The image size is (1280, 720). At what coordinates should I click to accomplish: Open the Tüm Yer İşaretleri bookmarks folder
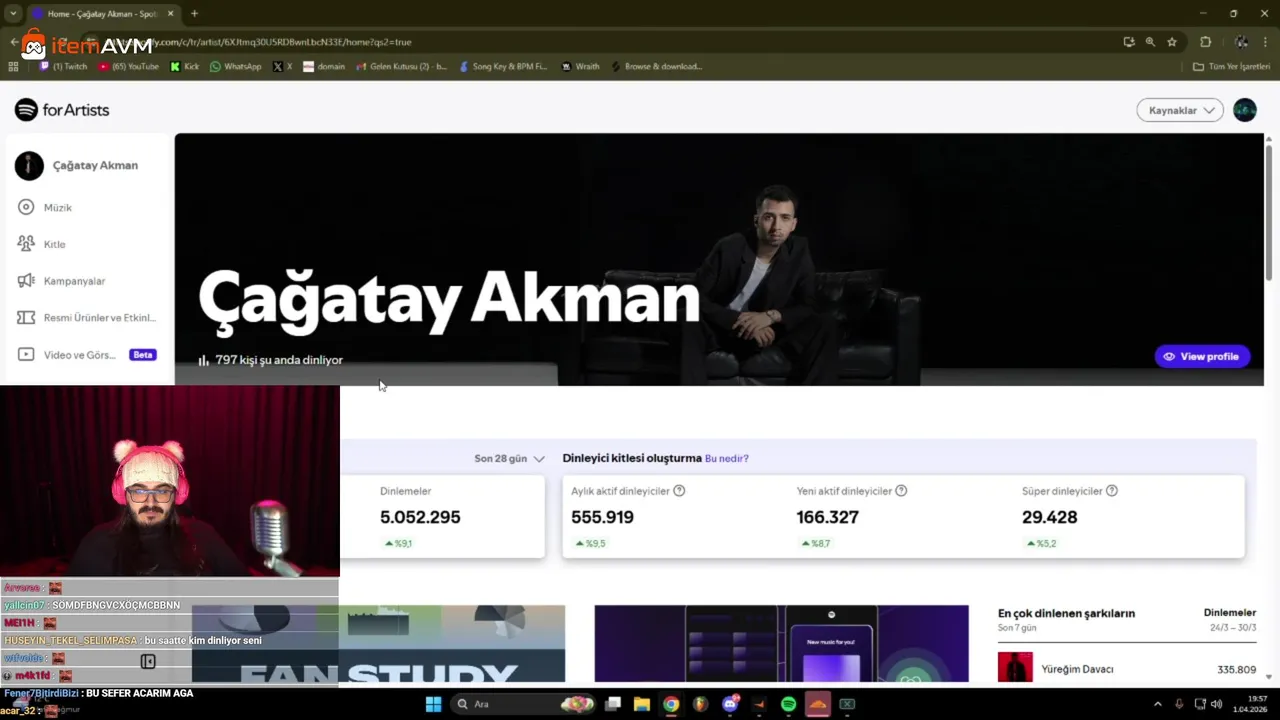(x=1231, y=67)
